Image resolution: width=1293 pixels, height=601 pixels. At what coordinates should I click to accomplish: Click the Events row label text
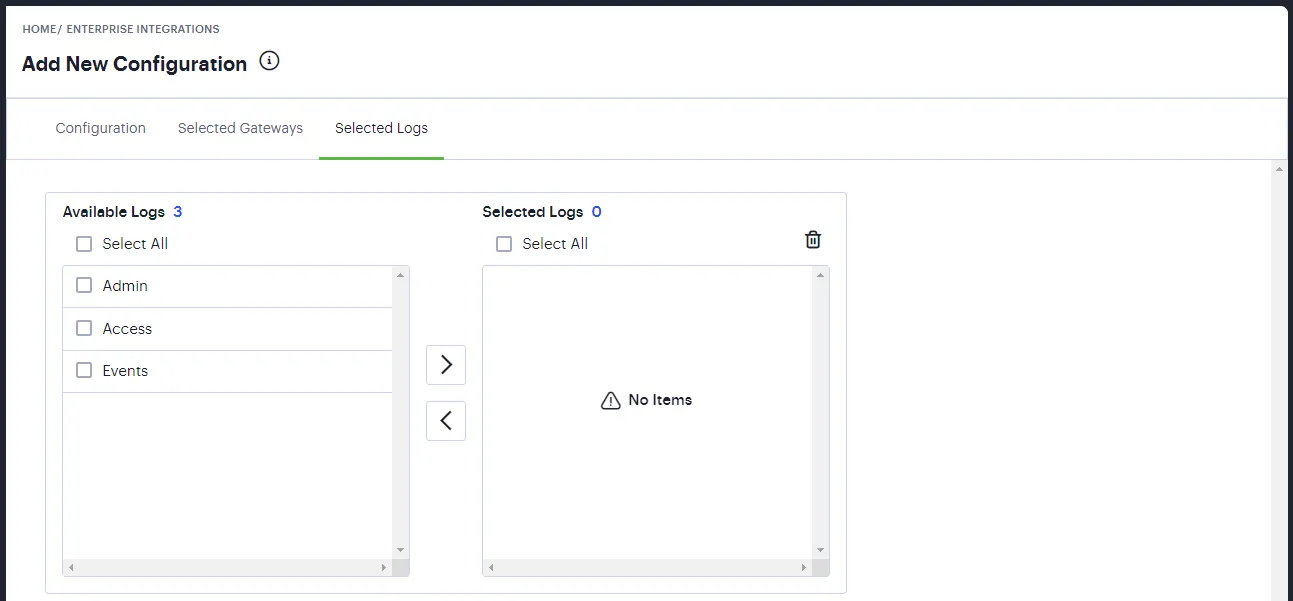click(125, 370)
